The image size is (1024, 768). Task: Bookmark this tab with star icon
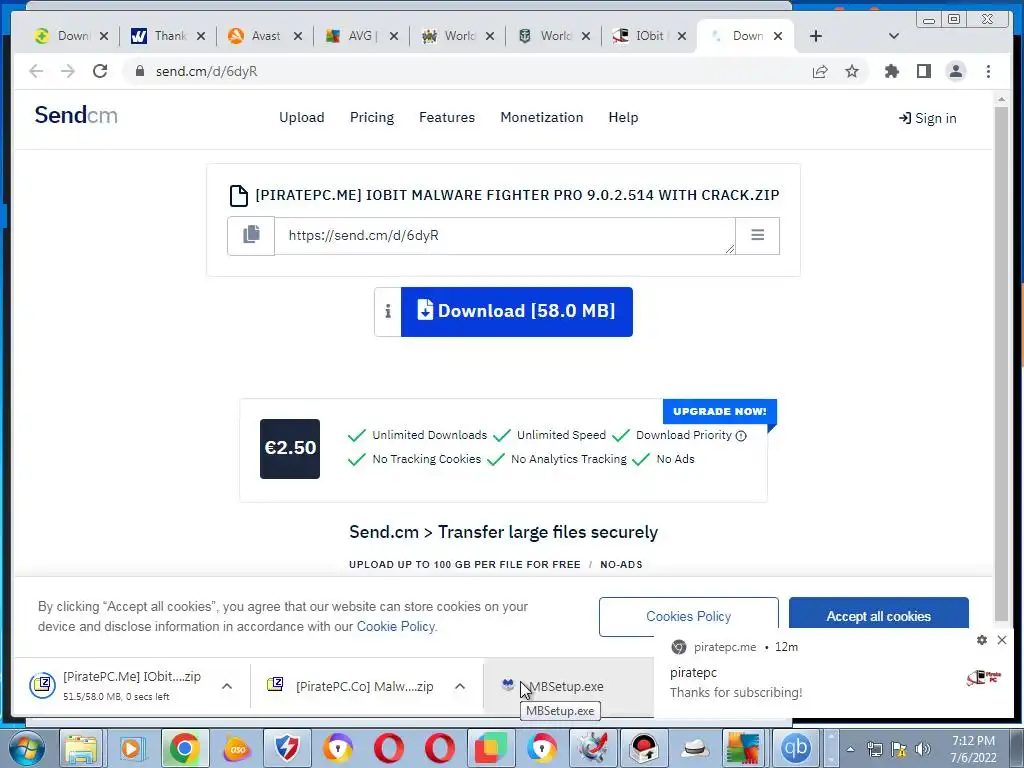[x=852, y=71]
